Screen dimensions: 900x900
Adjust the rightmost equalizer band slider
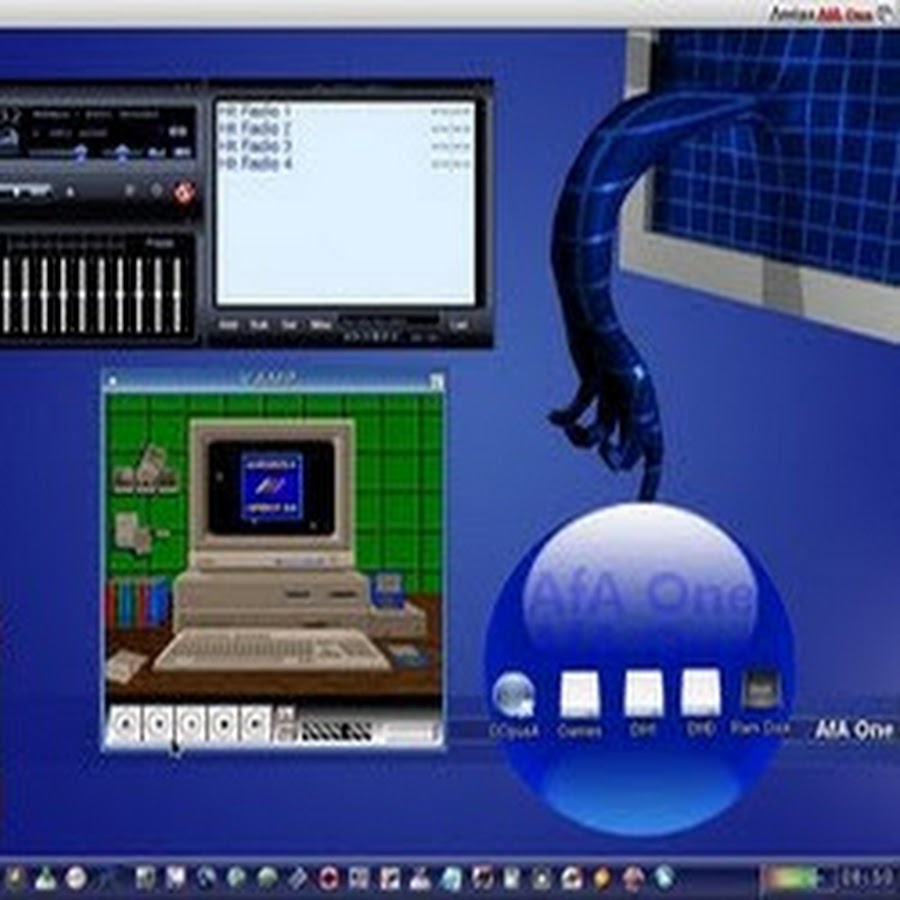(x=177, y=294)
